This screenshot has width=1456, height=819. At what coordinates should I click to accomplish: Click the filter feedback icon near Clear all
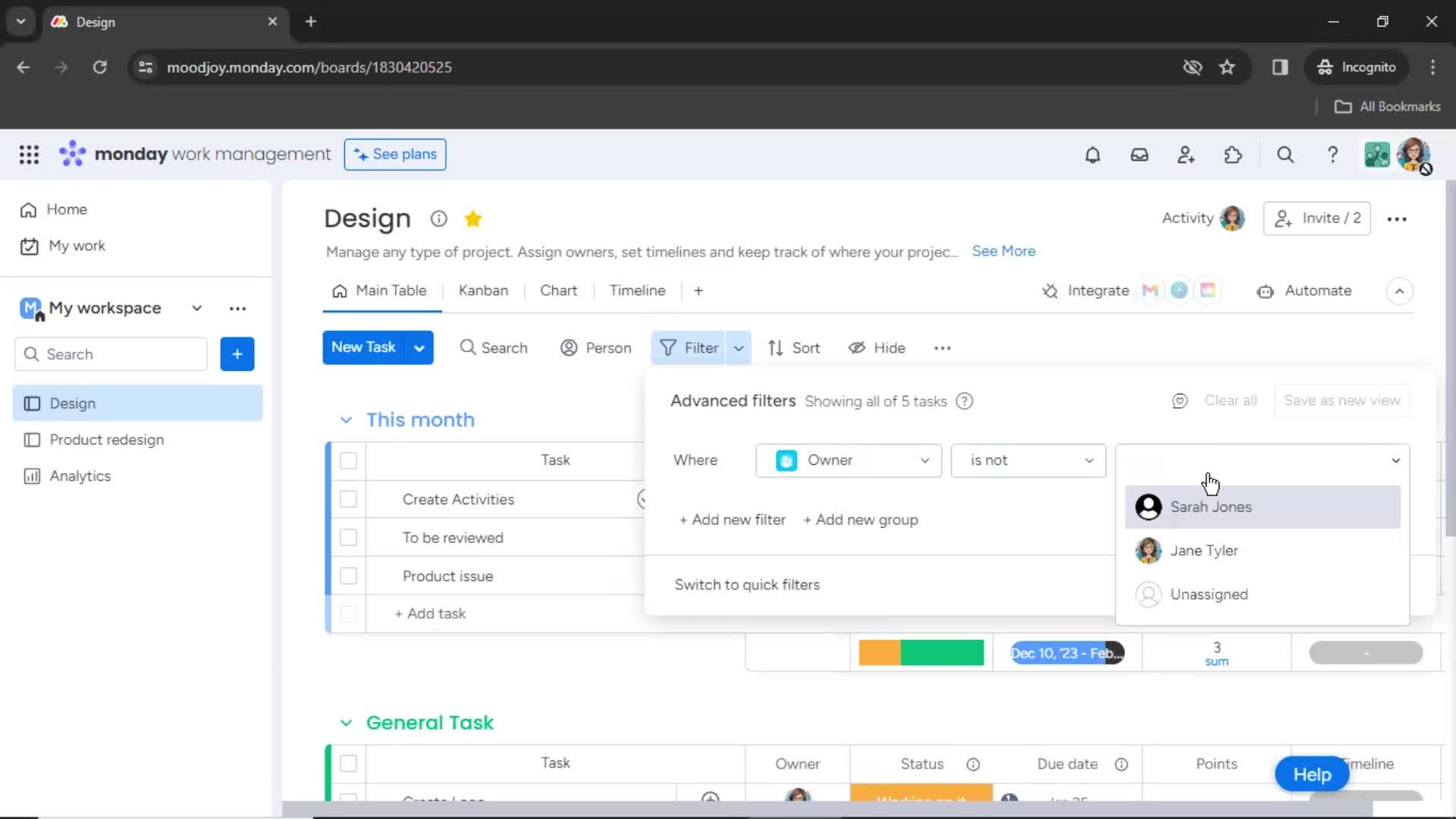[1179, 401]
